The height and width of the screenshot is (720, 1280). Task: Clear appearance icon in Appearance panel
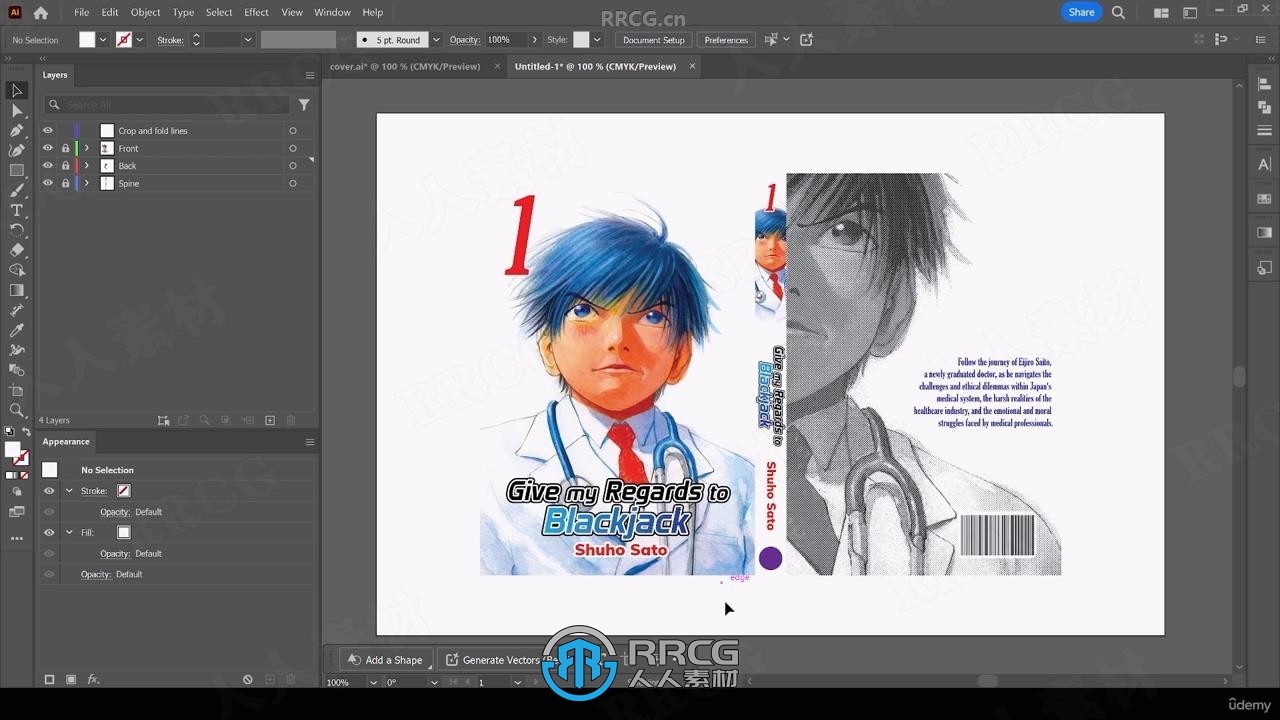[248, 679]
